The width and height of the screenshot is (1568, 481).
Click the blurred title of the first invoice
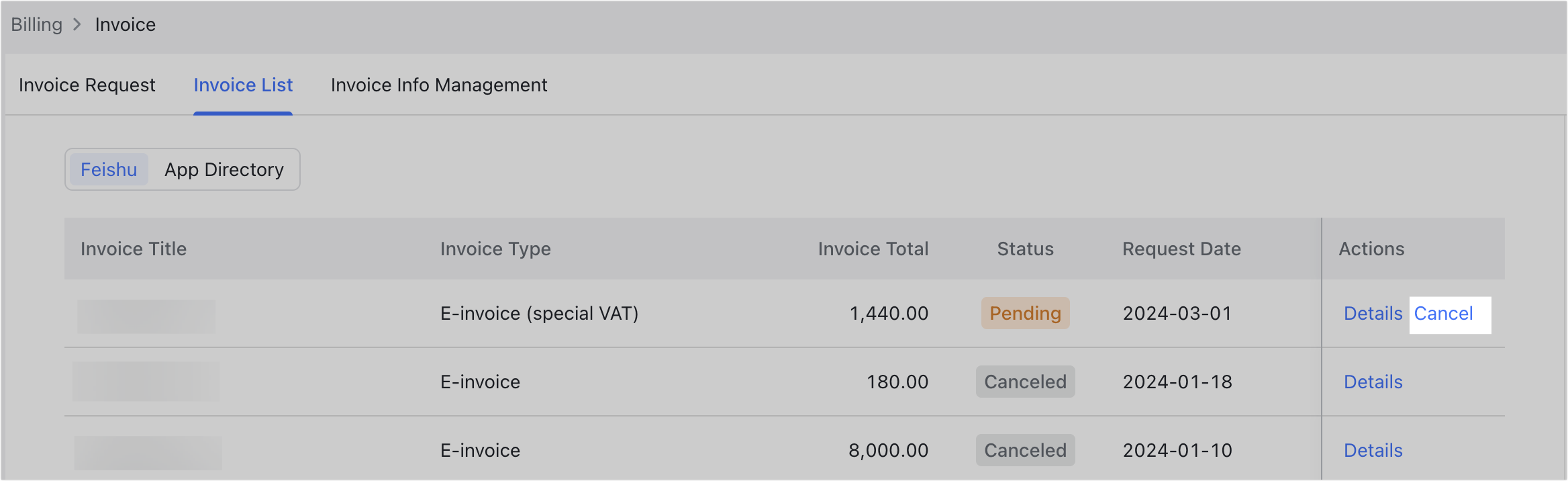point(149,313)
